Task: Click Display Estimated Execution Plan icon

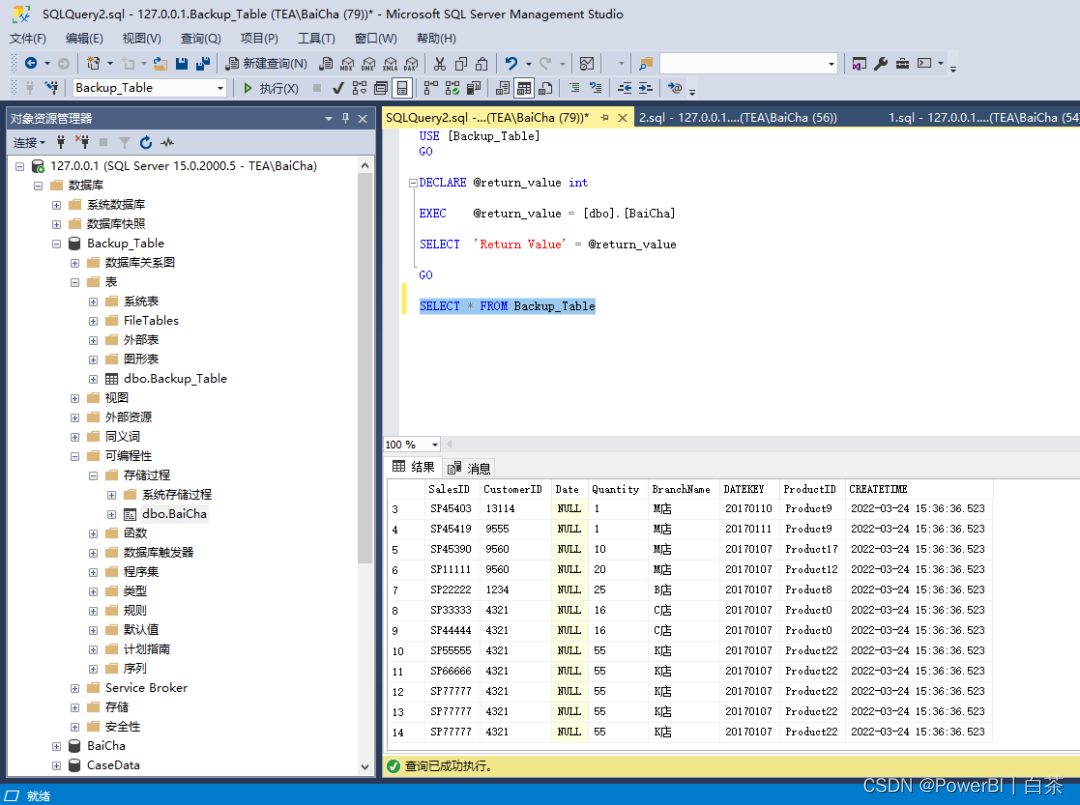Action: 360,88
